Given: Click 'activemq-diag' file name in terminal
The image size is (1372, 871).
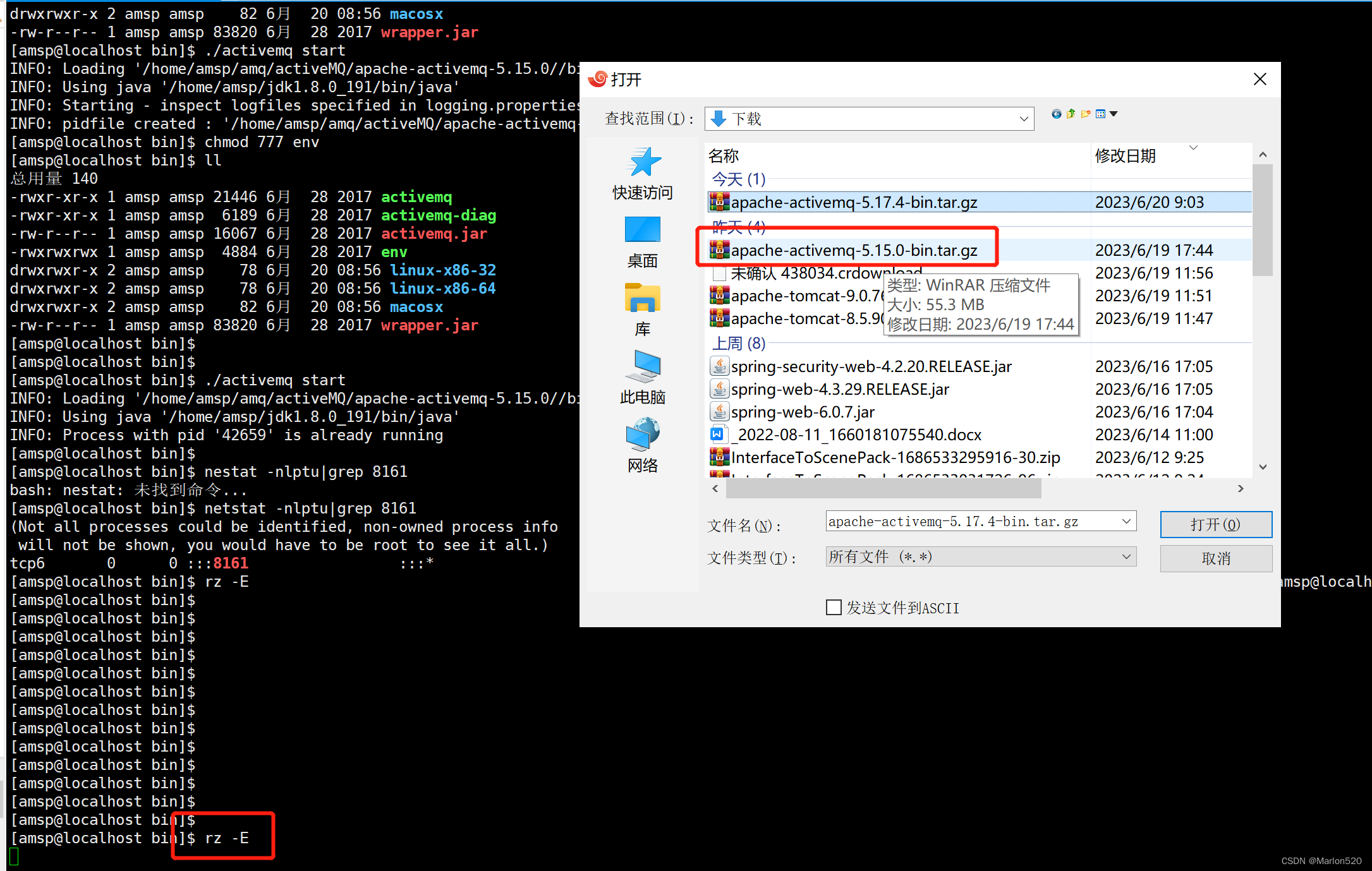Looking at the screenshot, I should 439,215.
